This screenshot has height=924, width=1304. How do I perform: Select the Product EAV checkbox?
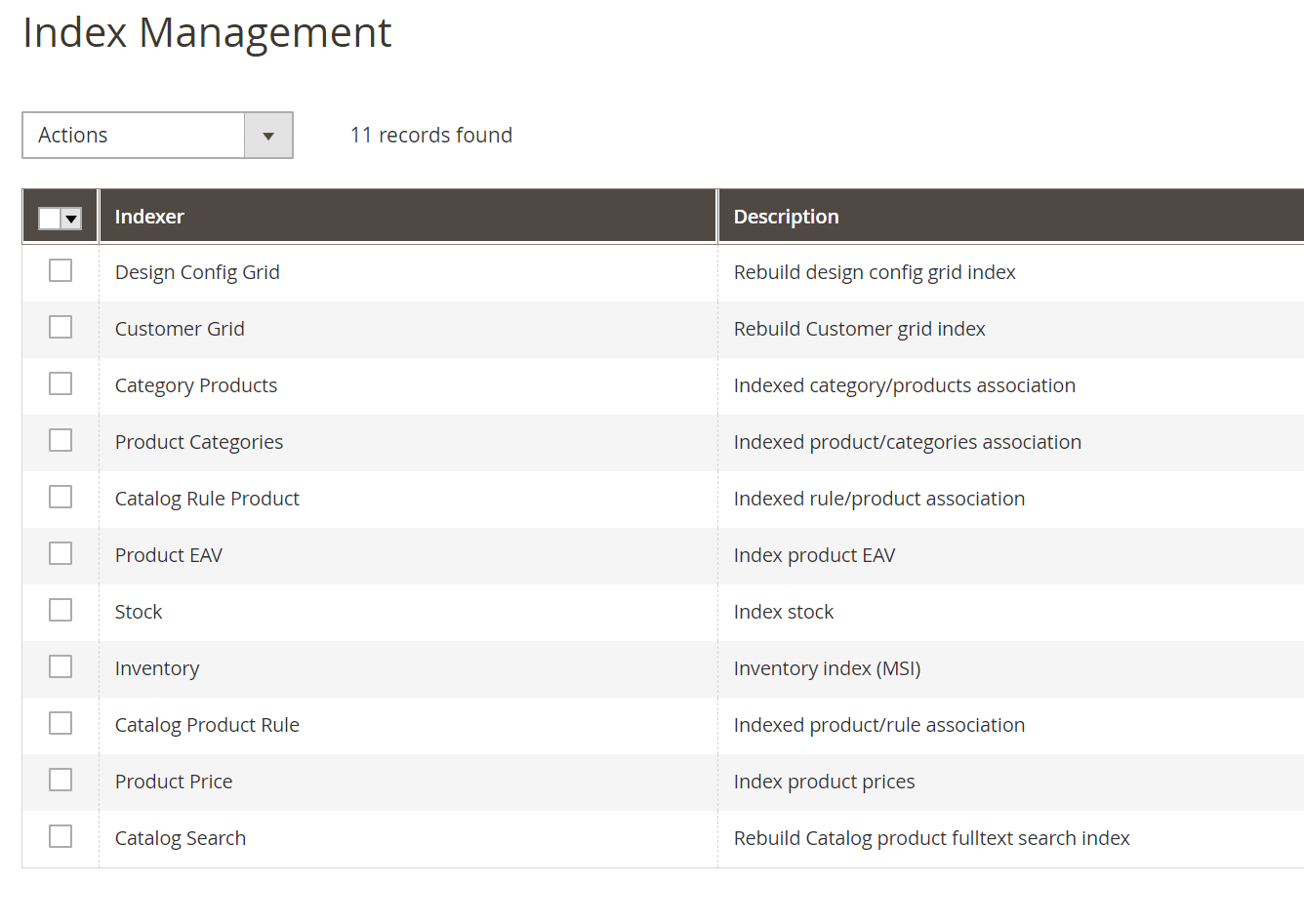(x=61, y=553)
